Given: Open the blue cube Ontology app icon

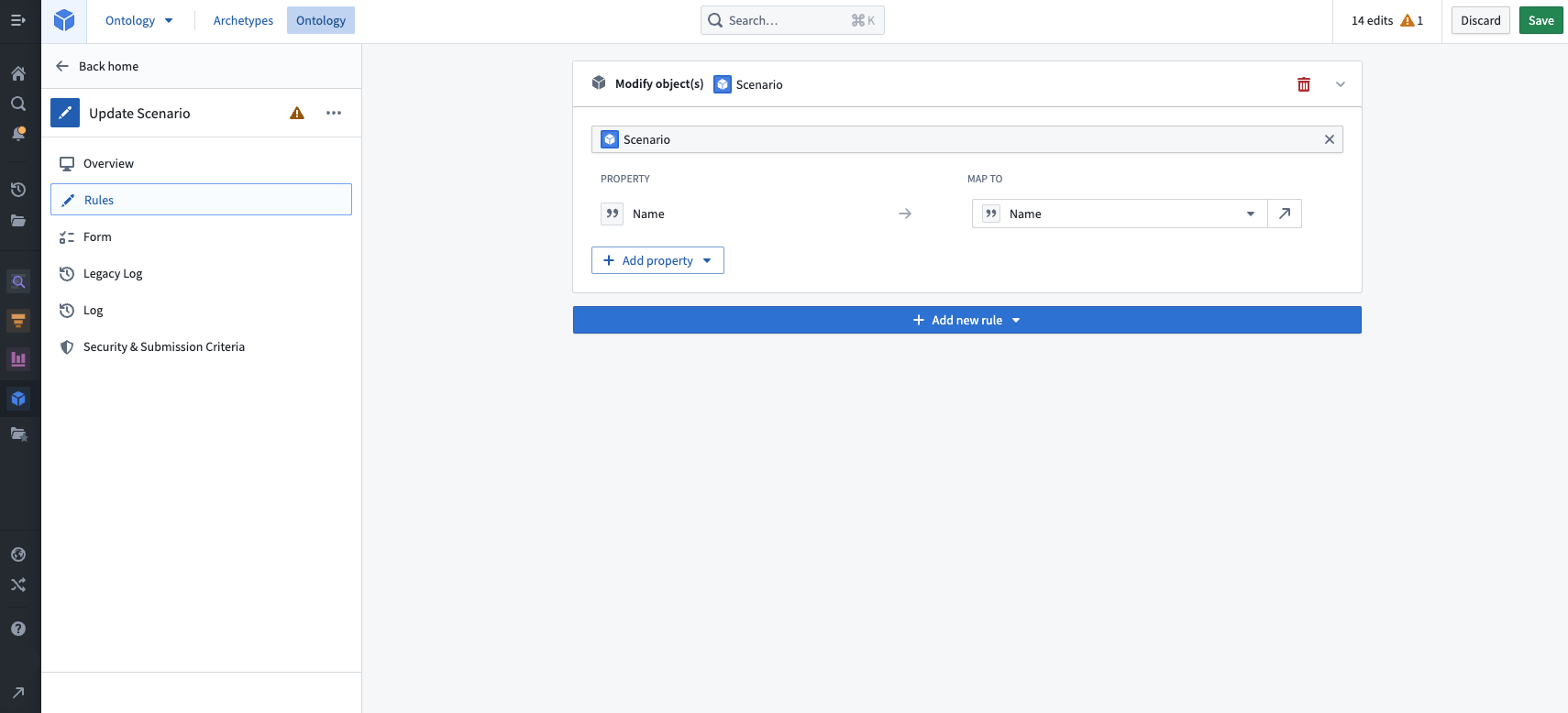Looking at the screenshot, I should [18, 399].
